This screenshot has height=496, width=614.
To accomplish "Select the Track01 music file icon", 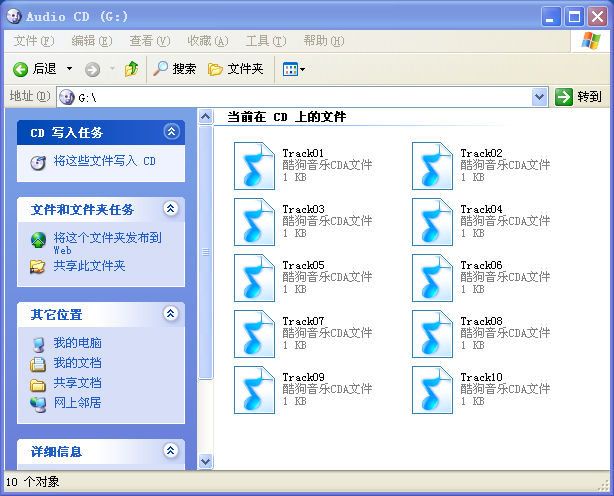I will [x=255, y=166].
